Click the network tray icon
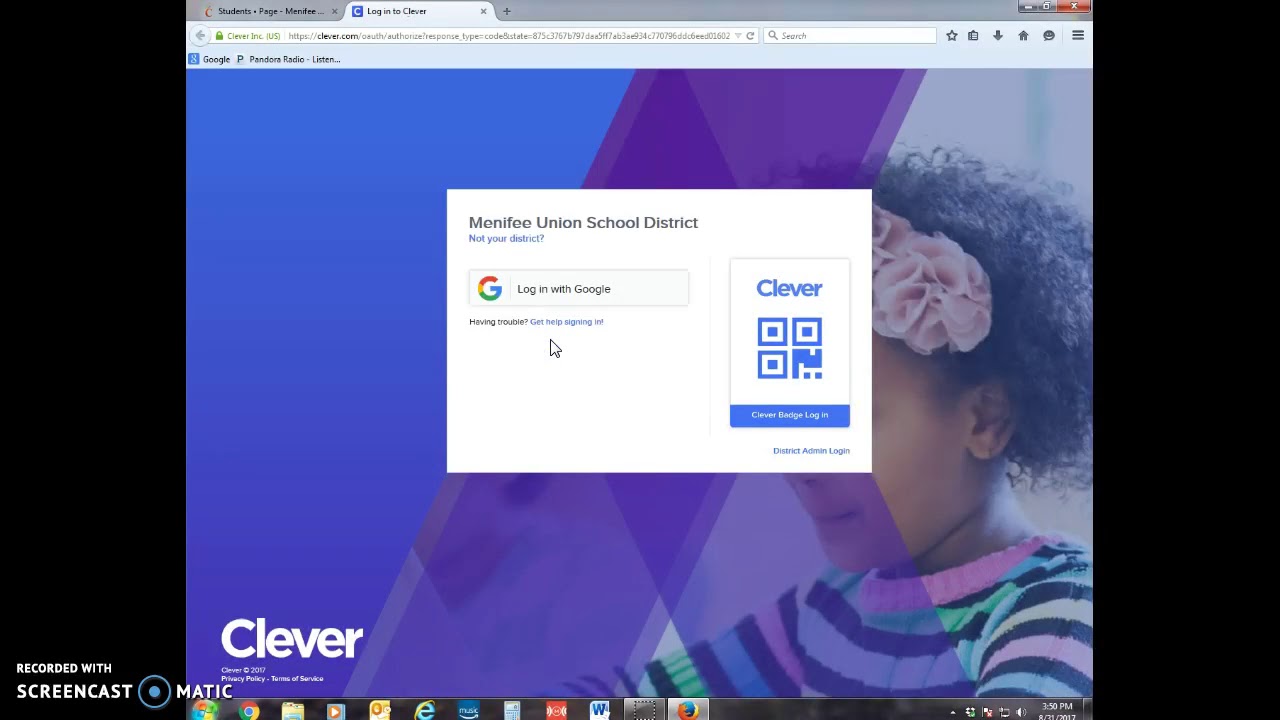 click(x=1004, y=713)
